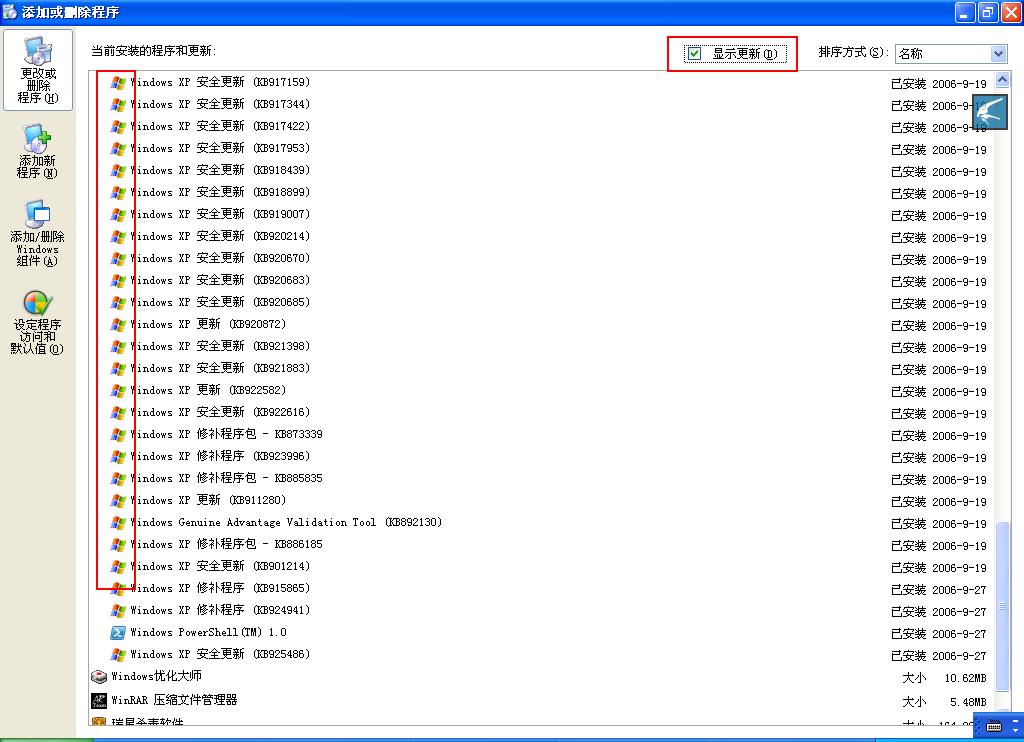
Task: Select Windows XP 修补程序包 - KB886185
Action: [226, 544]
